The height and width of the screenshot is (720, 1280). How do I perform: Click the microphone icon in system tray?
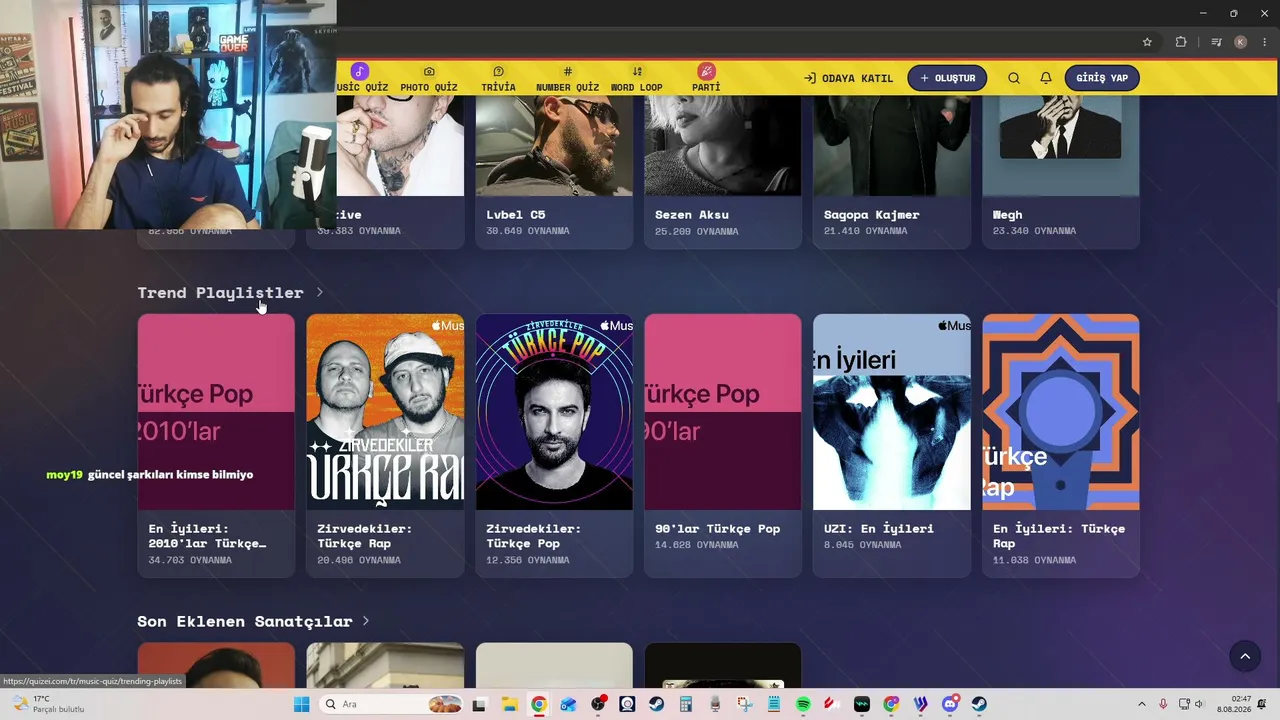pyautogui.click(x=1162, y=704)
